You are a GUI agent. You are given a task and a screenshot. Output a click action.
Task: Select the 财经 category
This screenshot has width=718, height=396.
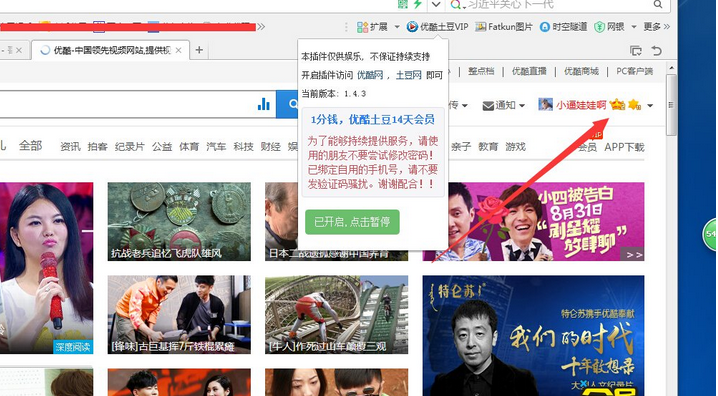[x=271, y=146]
